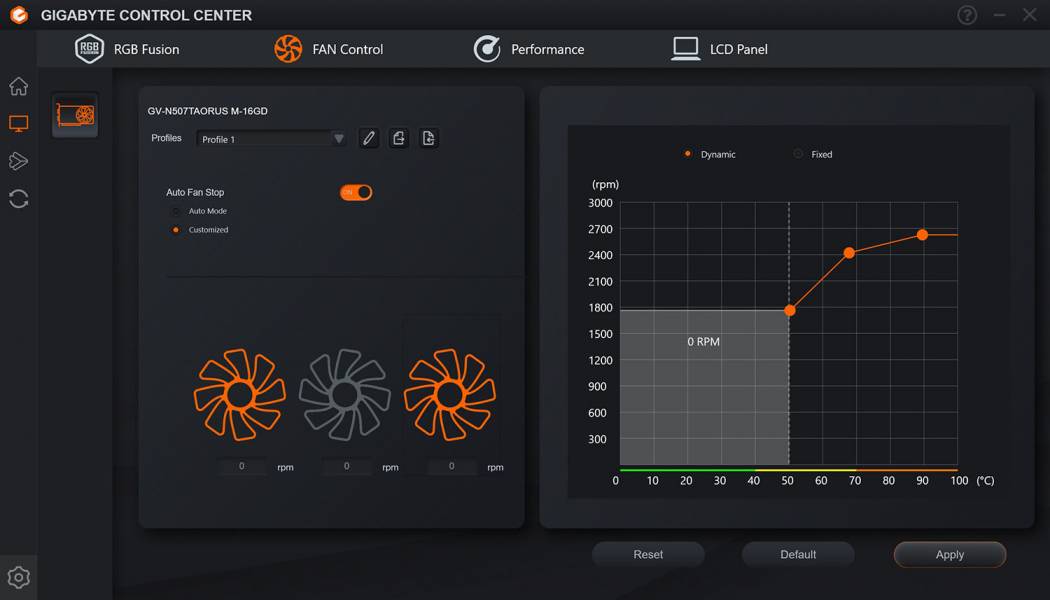The height and width of the screenshot is (600, 1050).
Task: Click the 100 temperature axis value
Action: point(960,480)
